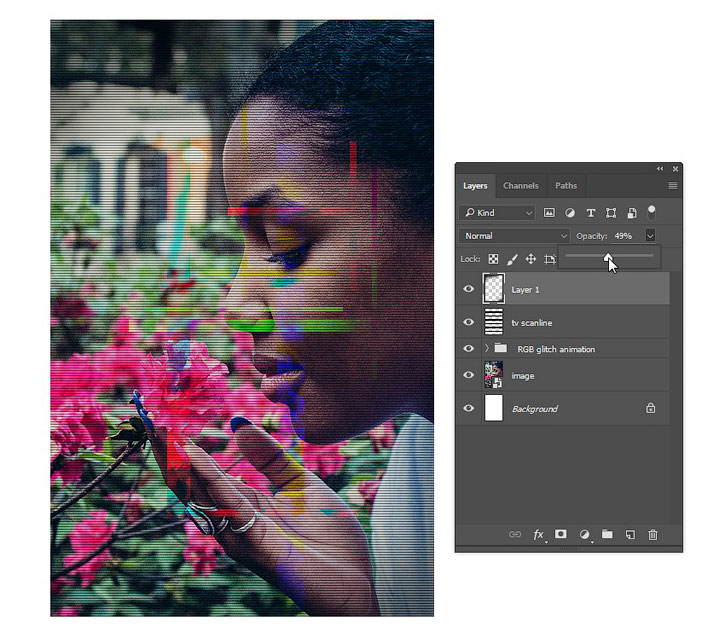The image size is (725, 632).
Task: Click the lock transparent pixels icon
Action: 493,259
